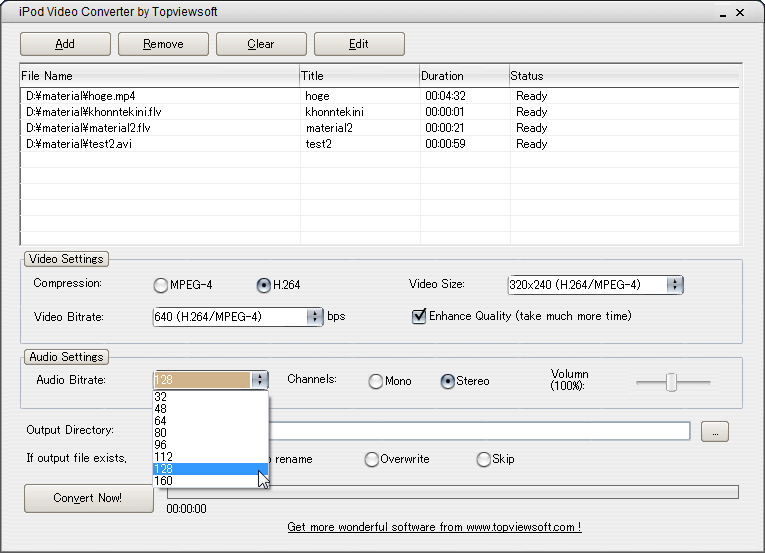
Task: Click the Duration column header
Action: tap(464, 76)
